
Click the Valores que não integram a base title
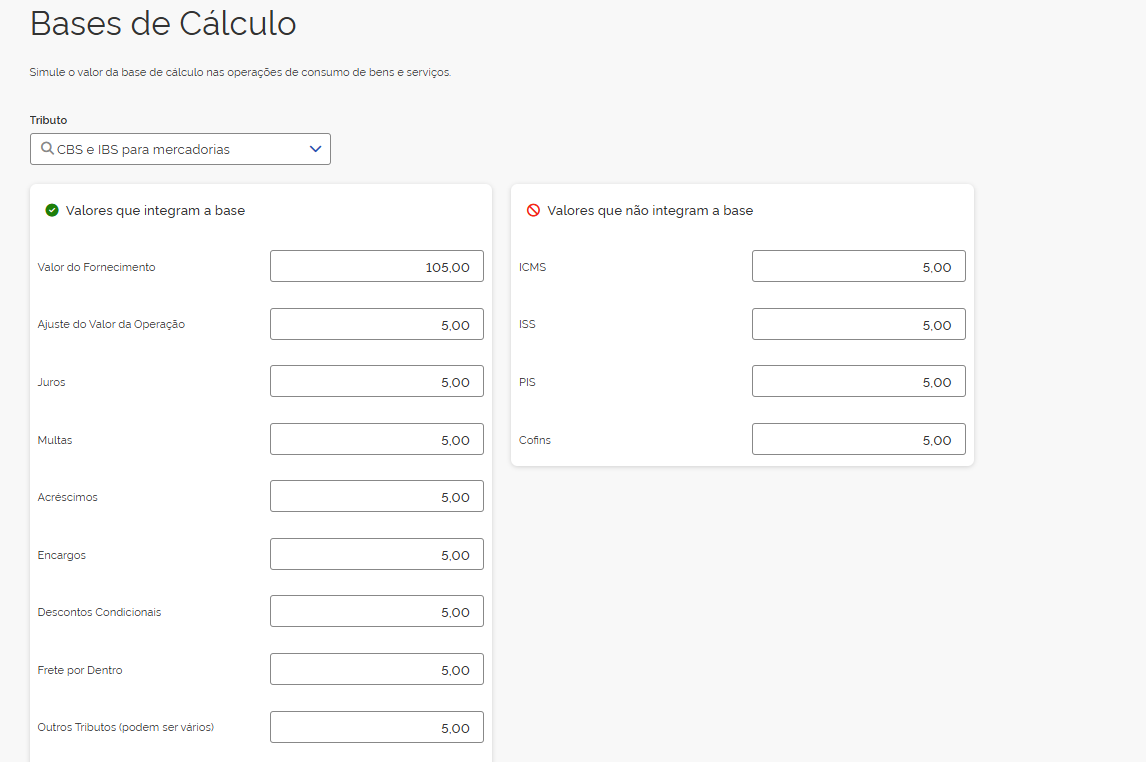click(x=650, y=210)
